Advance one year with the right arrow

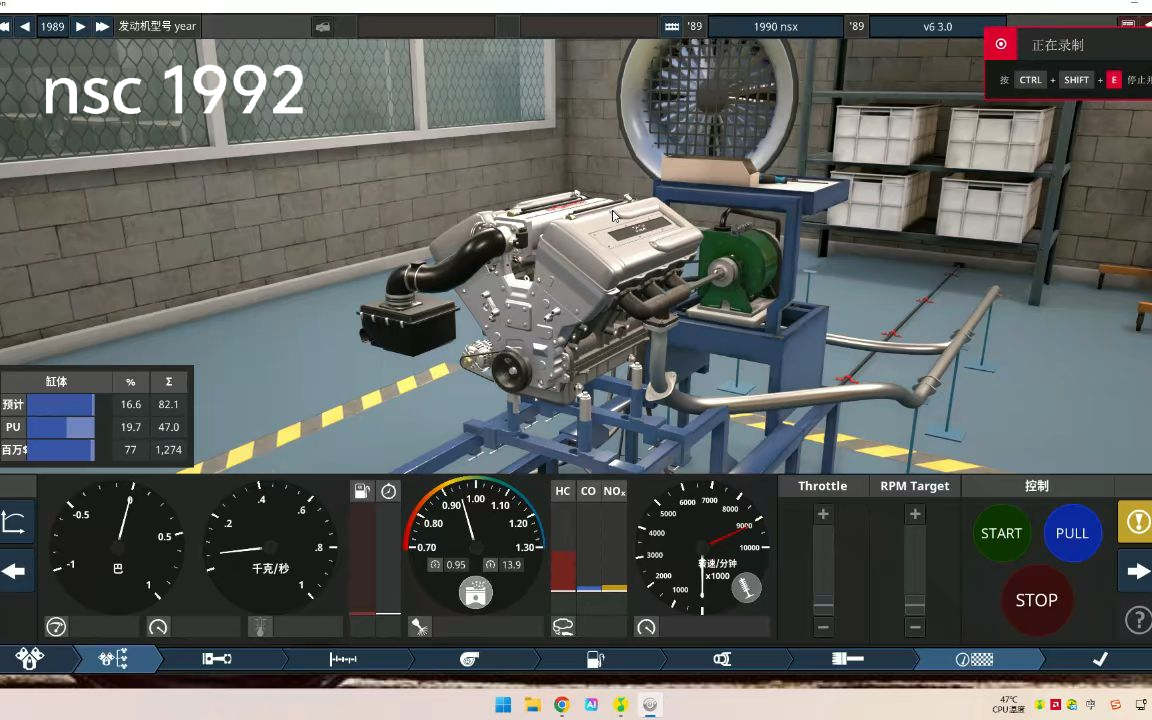point(81,26)
